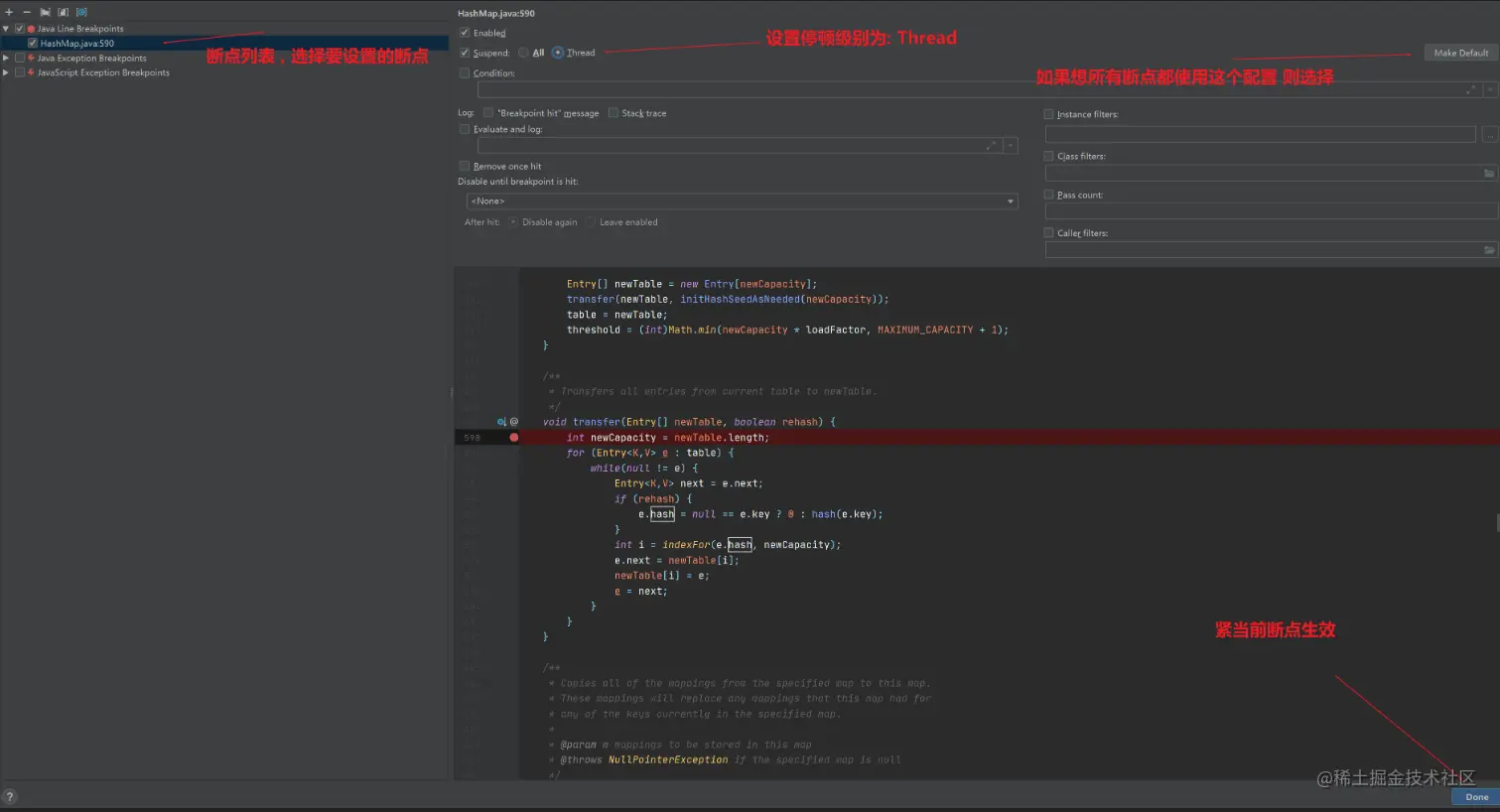The image size is (1500, 812).
Task: Click the Pass count text field
Action: click(1272, 210)
